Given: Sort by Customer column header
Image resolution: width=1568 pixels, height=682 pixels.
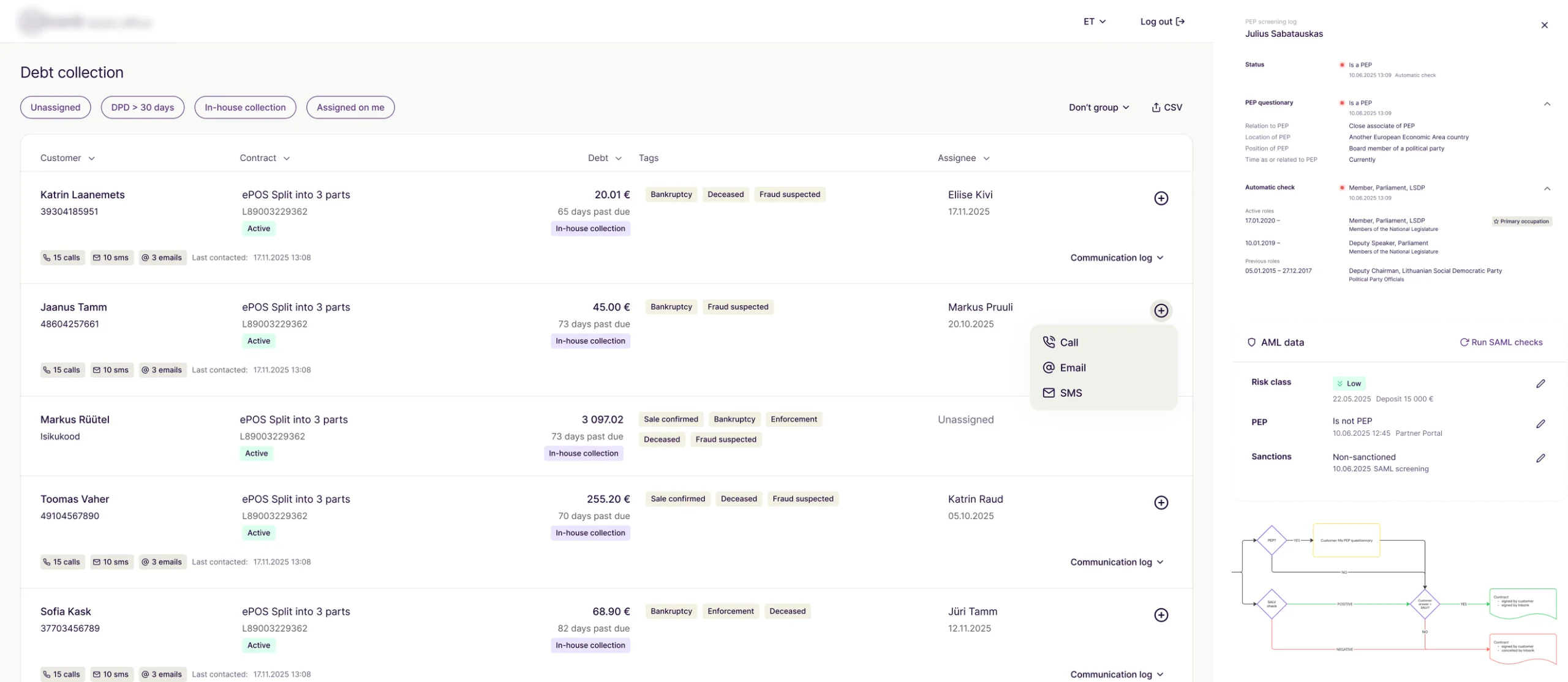Looking at the screenshot, I should click(67, 158).
